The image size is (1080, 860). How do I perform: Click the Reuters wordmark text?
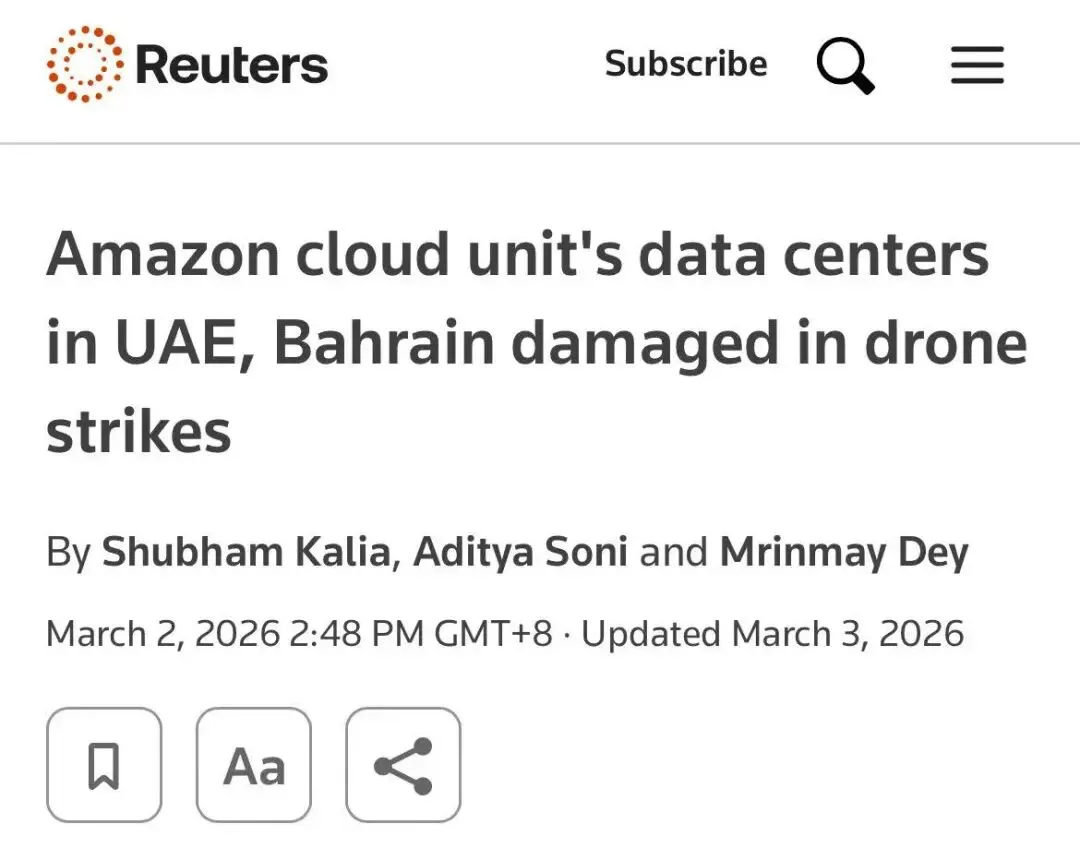(x=231, y=66)
